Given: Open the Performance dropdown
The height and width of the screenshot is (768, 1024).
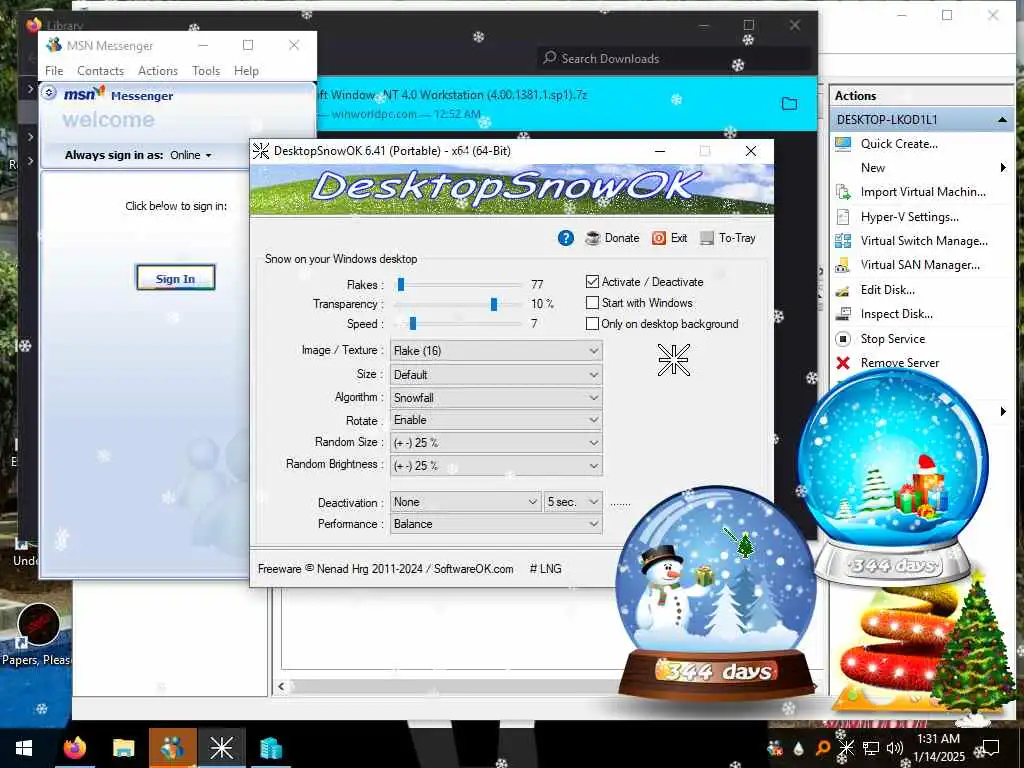Looking at the screenshot, I should (496, 524).
